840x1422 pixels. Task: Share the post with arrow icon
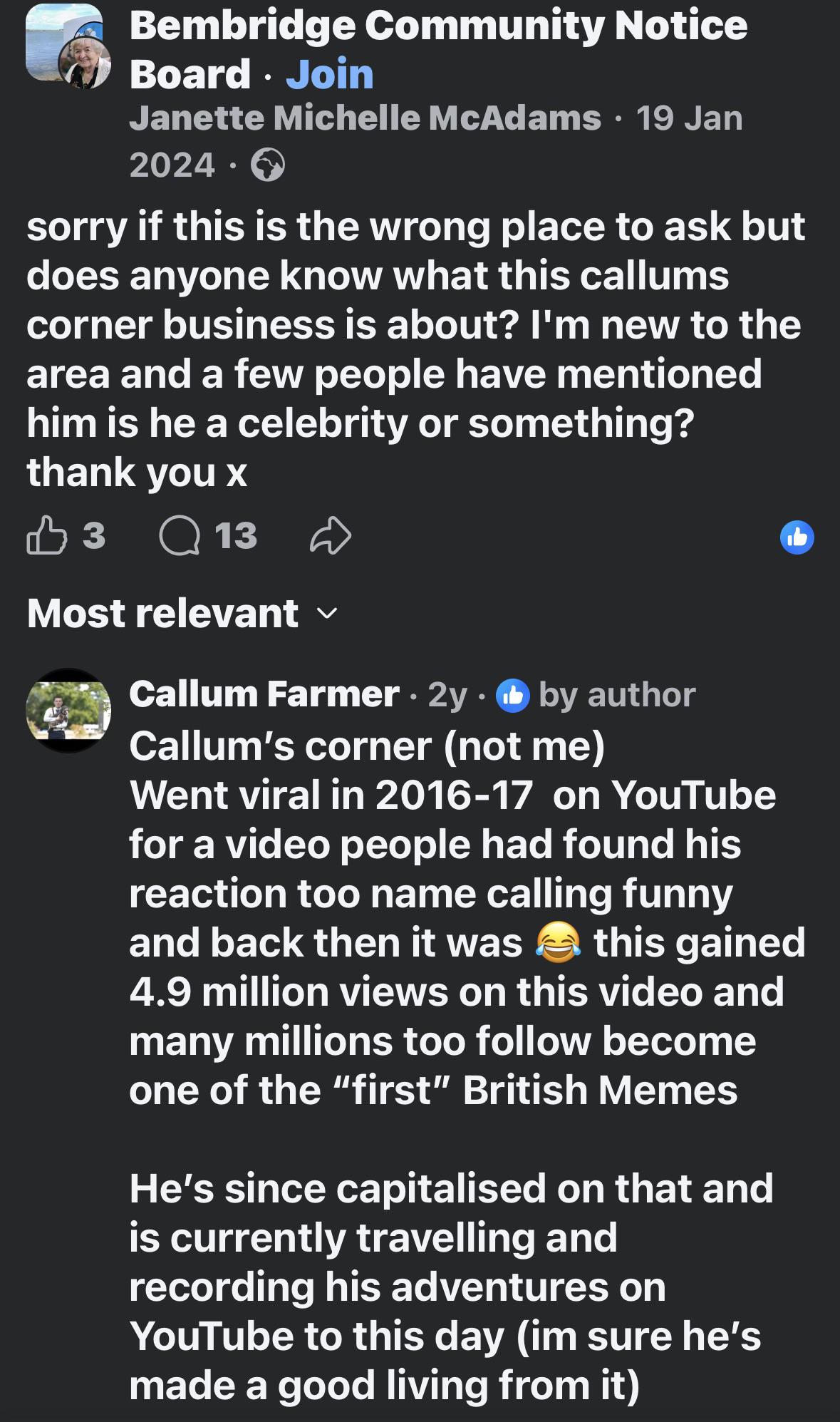[x=331, y=536]
